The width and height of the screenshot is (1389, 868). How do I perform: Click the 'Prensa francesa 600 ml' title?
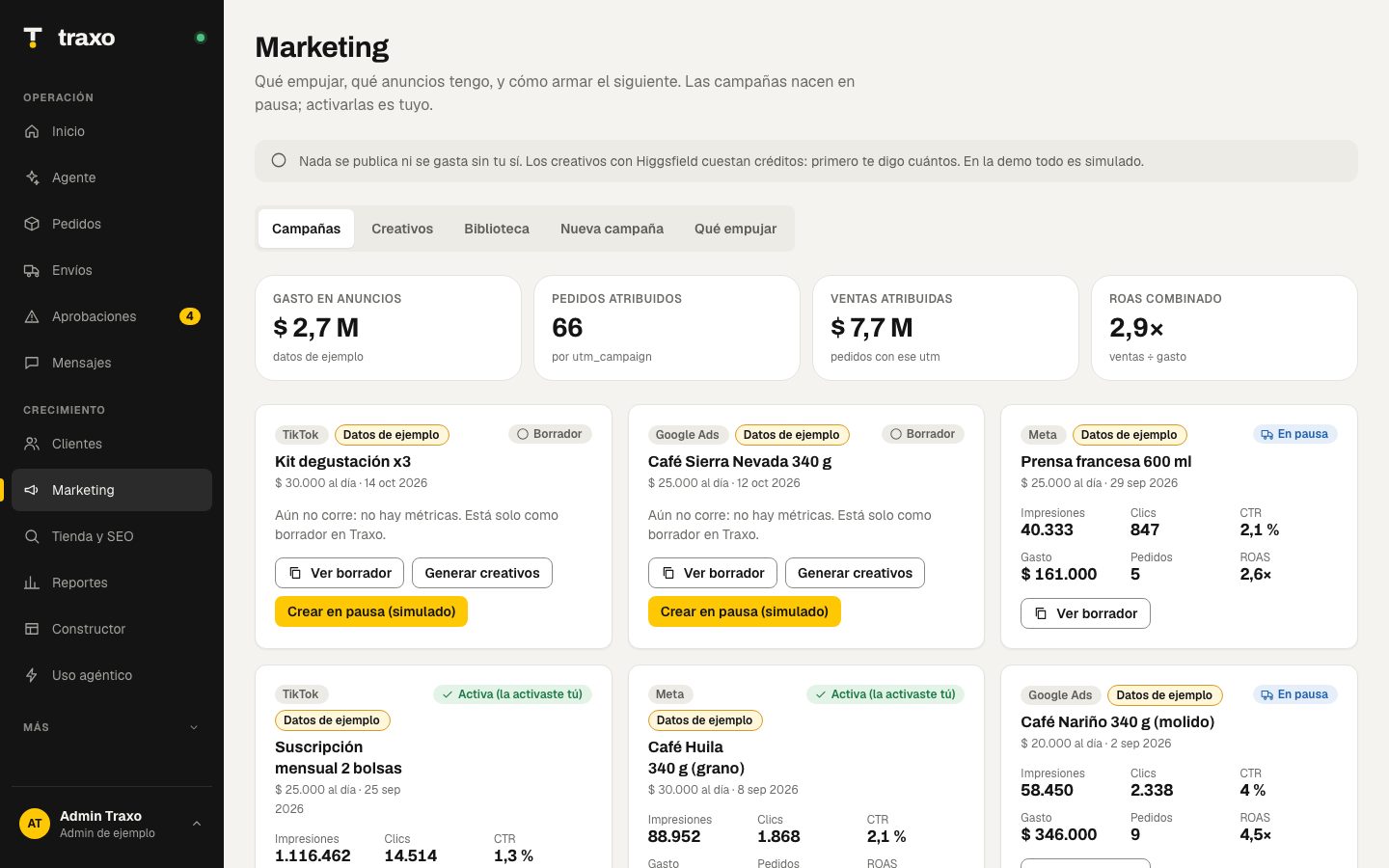(x=1106, y=462)
